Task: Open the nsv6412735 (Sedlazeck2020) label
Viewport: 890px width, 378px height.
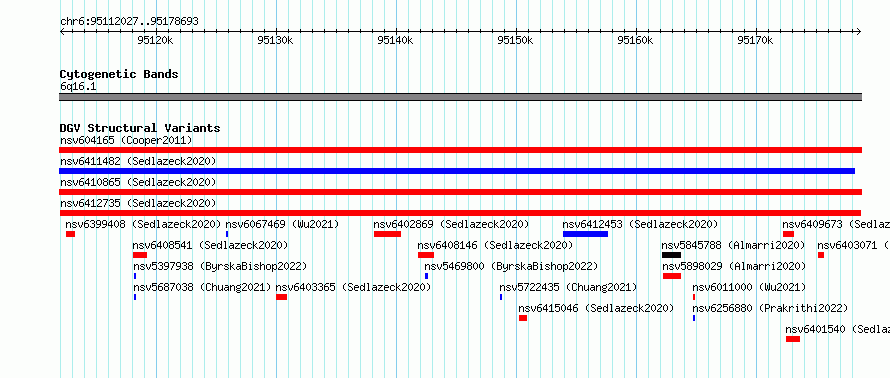Action: (x=138, y=203)
